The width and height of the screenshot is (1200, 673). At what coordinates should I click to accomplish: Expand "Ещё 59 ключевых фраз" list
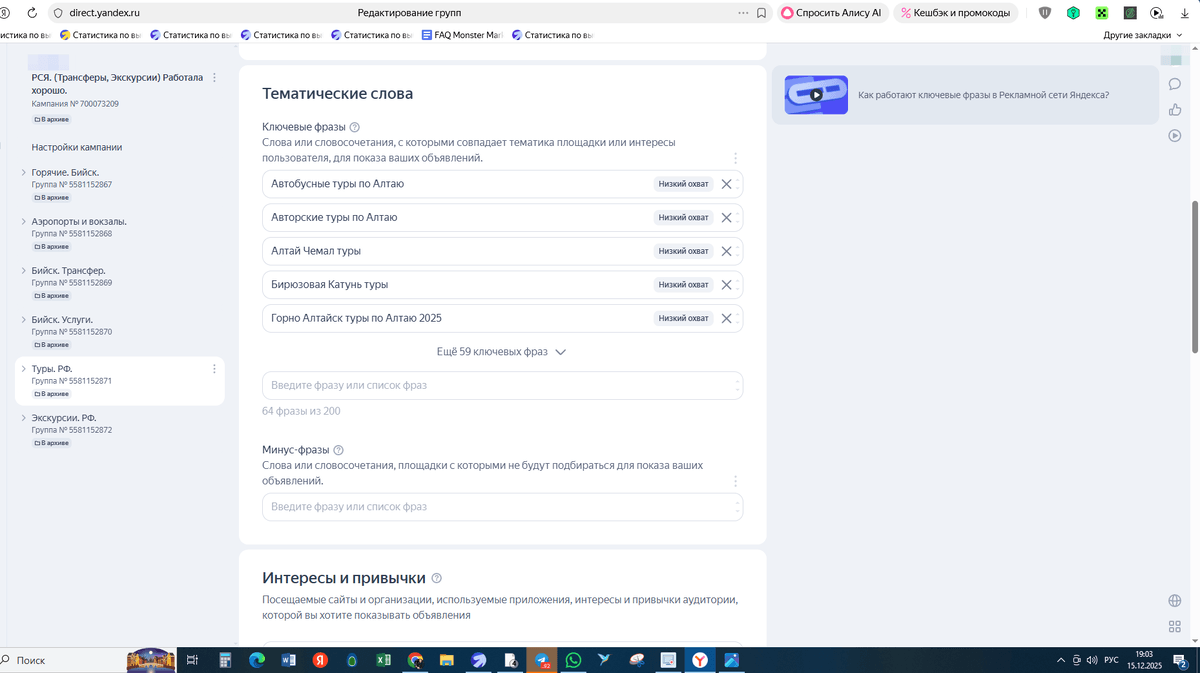(501, 352)
